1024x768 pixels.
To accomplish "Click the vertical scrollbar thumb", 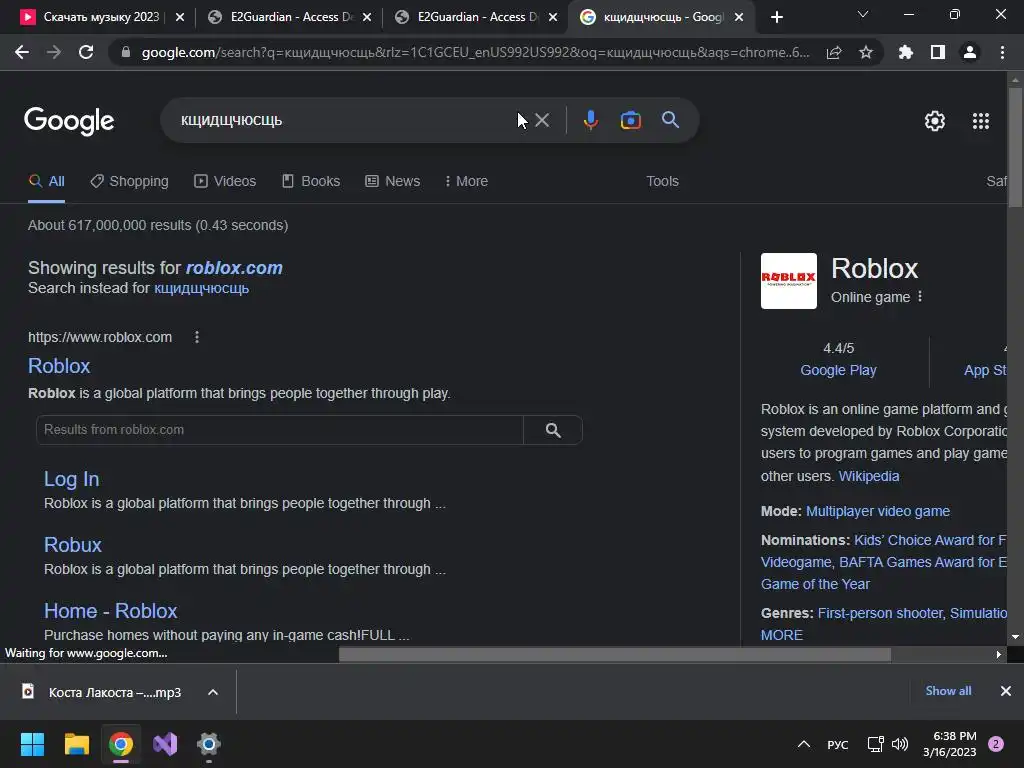I will click(x=1015, y=147).
